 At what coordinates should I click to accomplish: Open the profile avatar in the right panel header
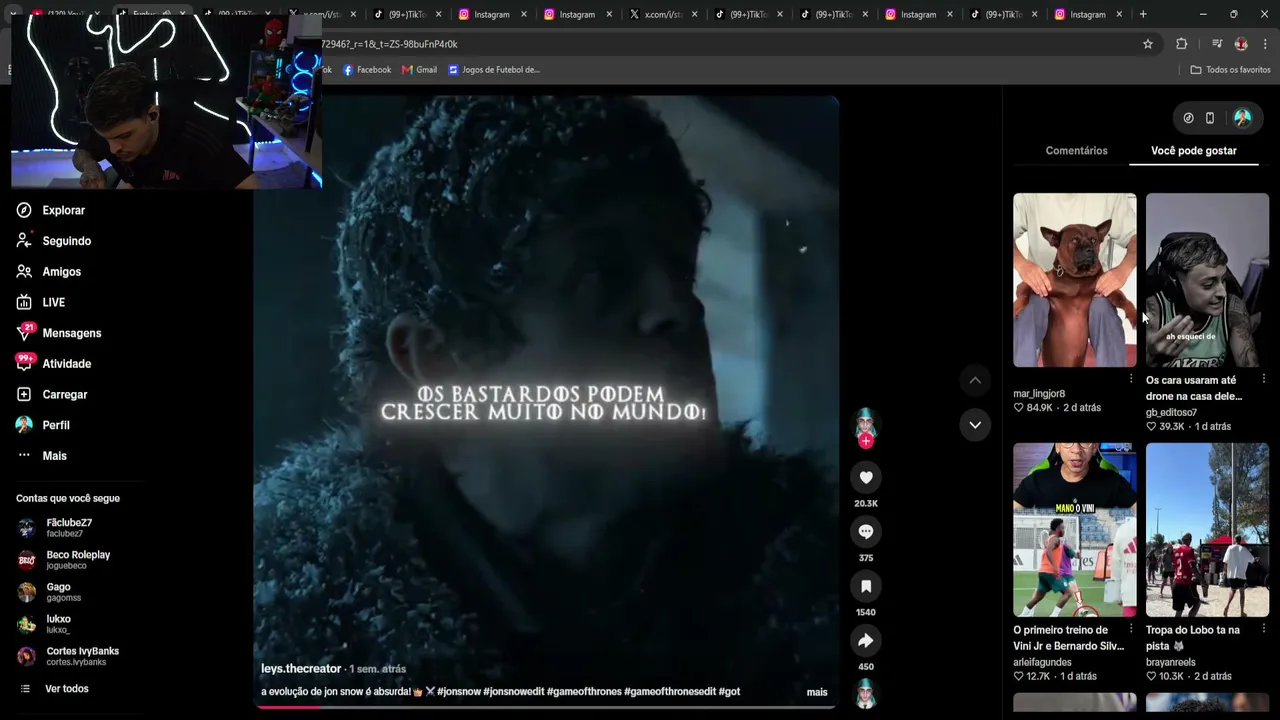pyautogui.click(x=1242, y=118)
